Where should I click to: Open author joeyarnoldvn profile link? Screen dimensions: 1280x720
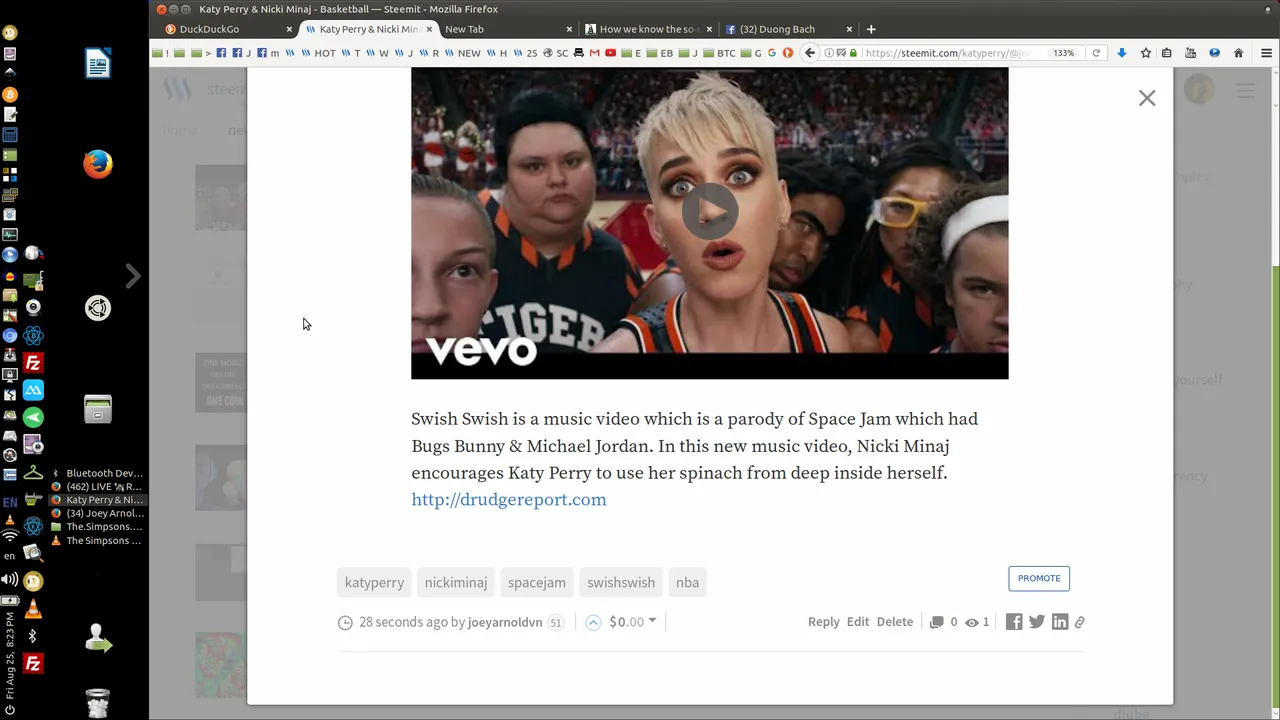click(x=505, y=622)
